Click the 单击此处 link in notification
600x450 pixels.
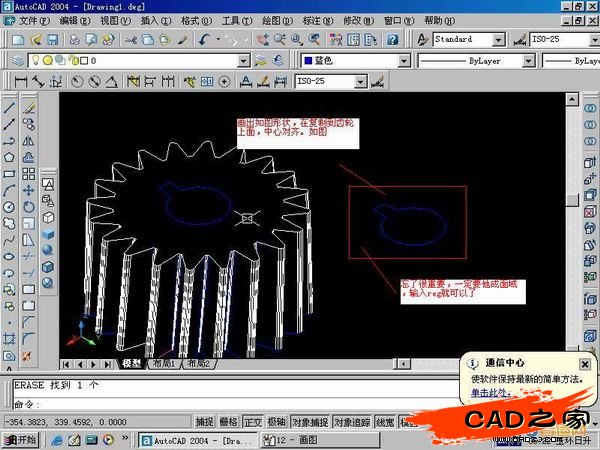click(x=489, y=392)
